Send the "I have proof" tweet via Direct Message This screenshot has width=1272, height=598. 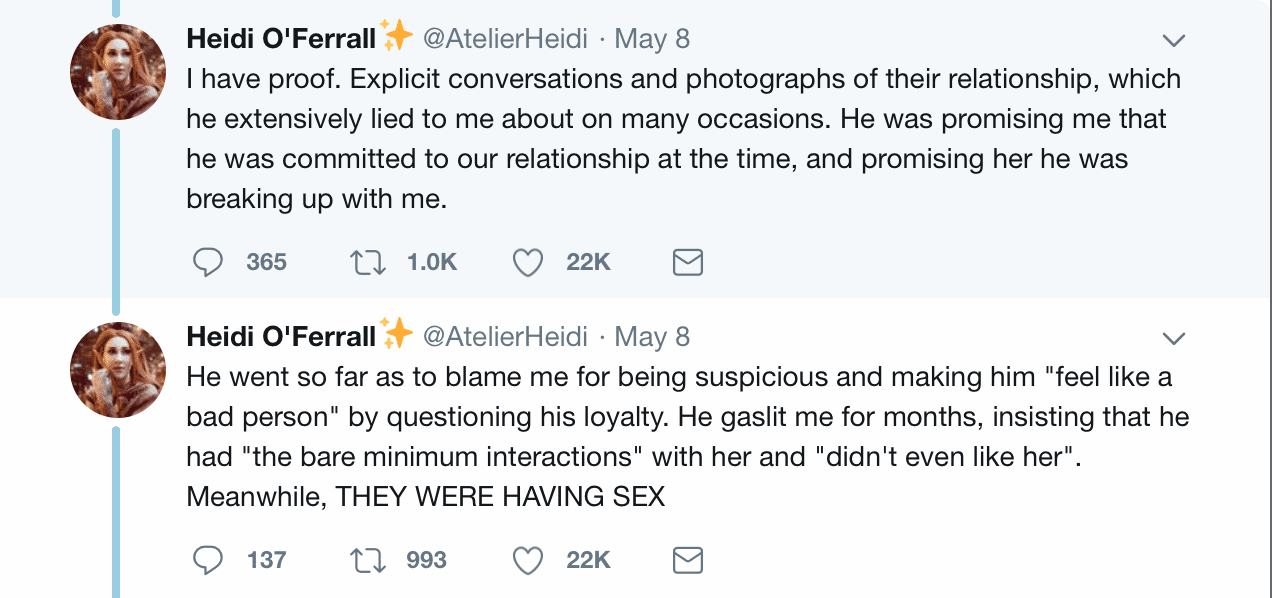(x=687, y=262)
